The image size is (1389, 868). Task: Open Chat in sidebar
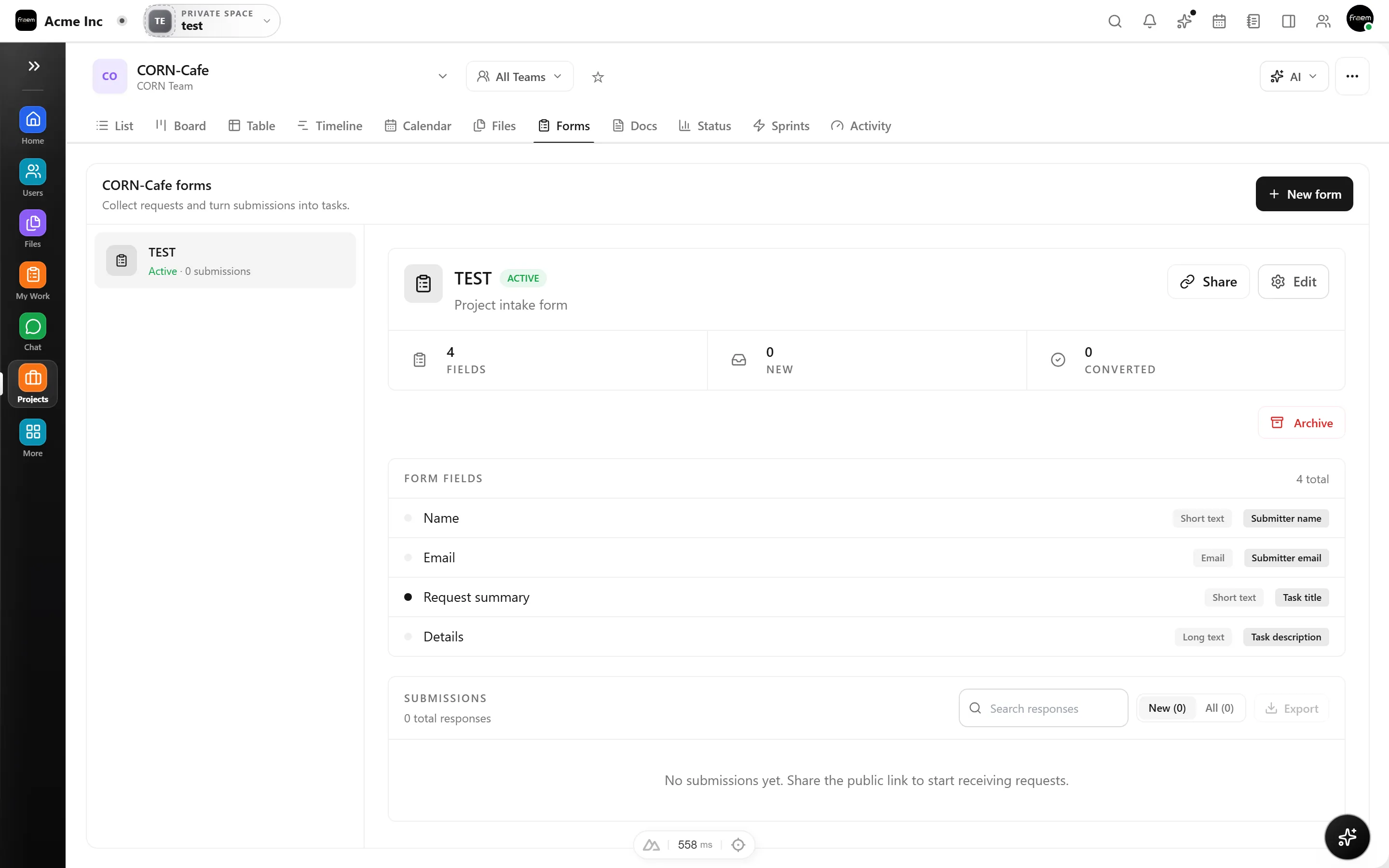[x=33, y=332]
